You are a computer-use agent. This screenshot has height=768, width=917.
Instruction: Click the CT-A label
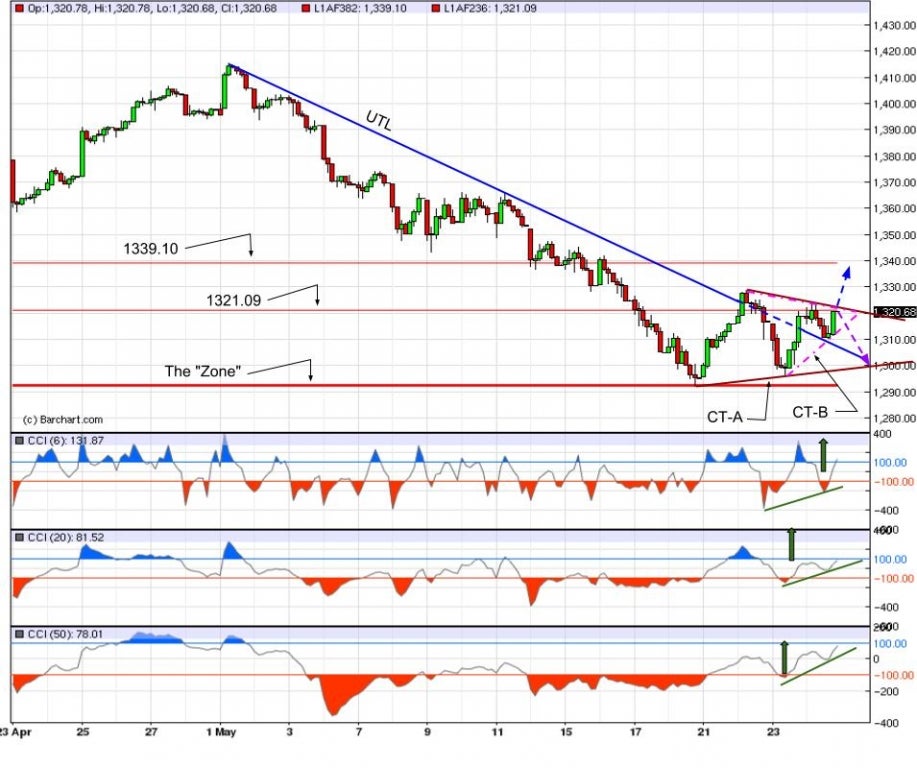[x=725, y=417]
